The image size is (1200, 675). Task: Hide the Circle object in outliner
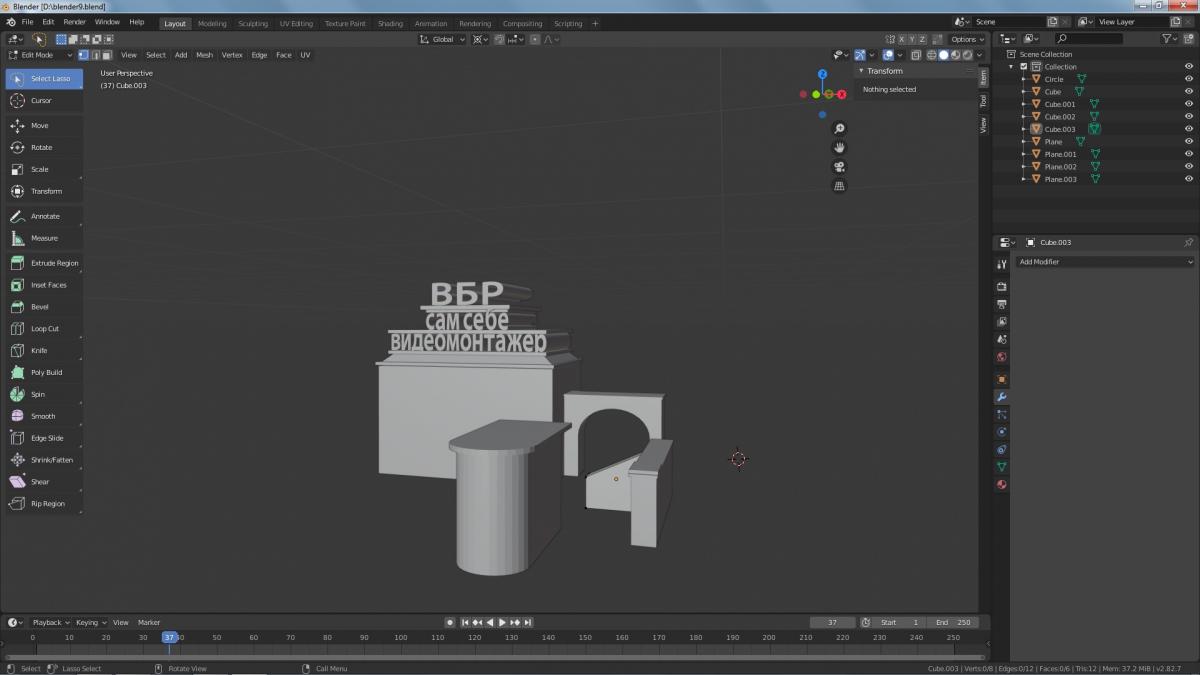[1189, 79]
